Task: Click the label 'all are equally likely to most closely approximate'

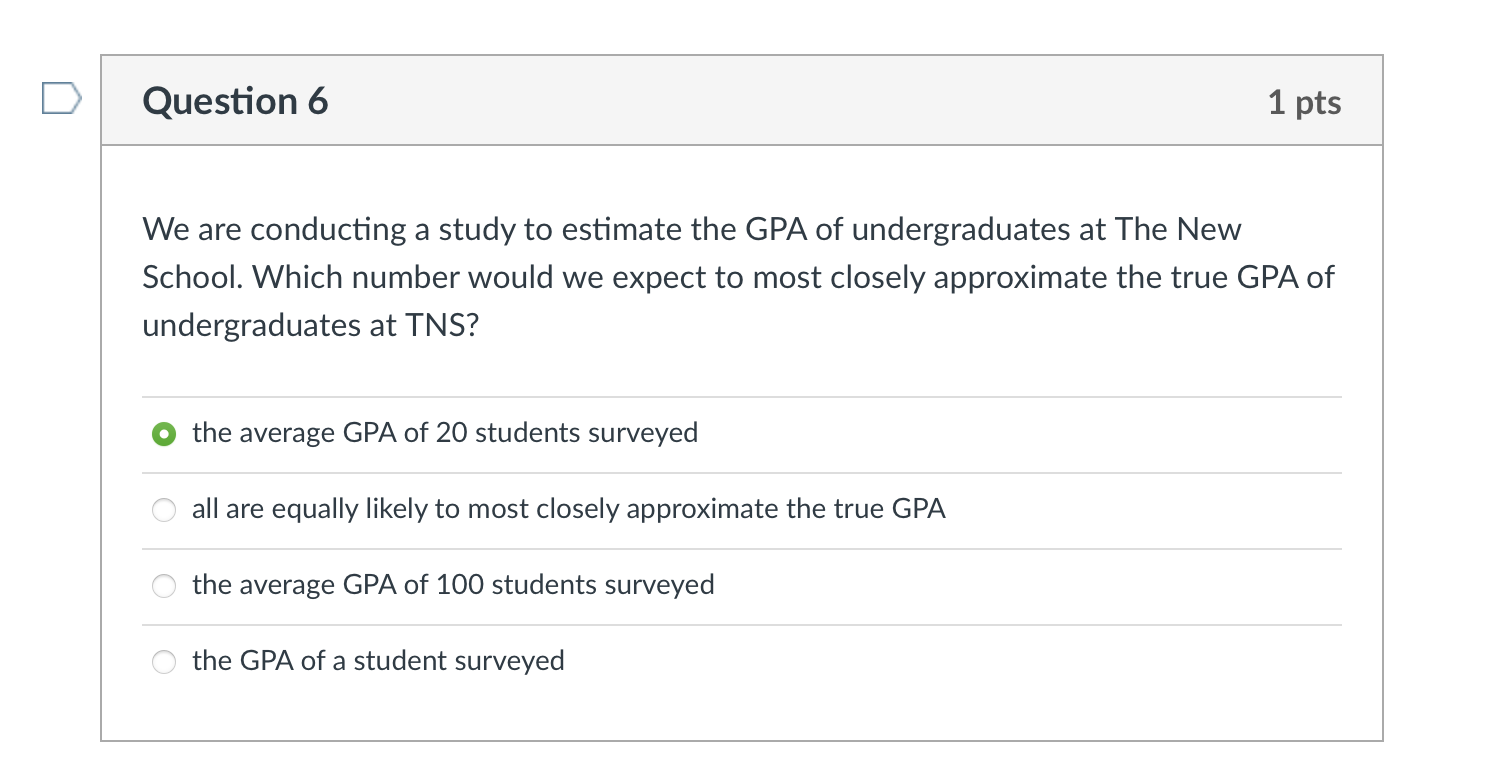Action: pos(569,510)
